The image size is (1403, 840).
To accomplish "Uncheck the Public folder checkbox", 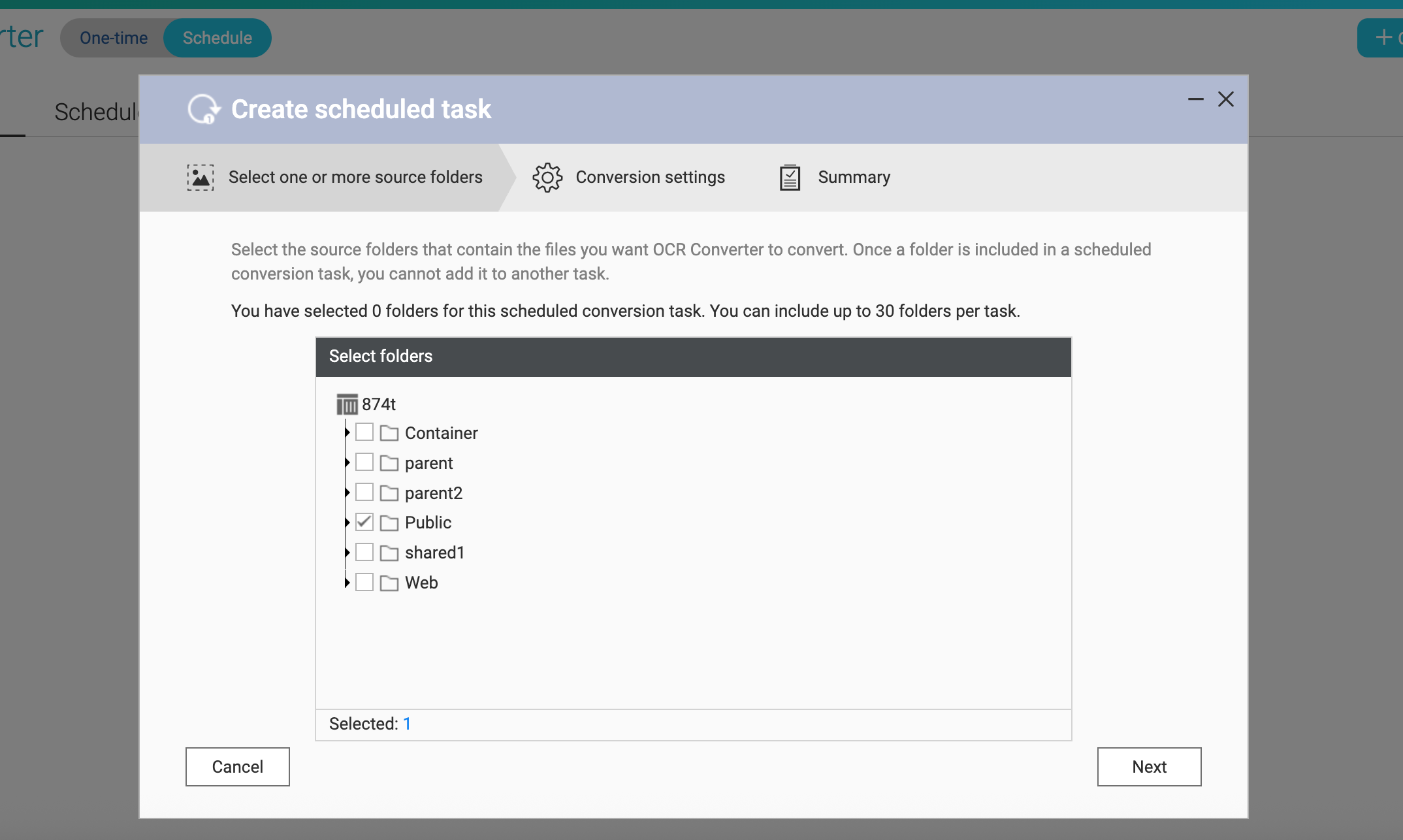I will (x=364, y=522).
